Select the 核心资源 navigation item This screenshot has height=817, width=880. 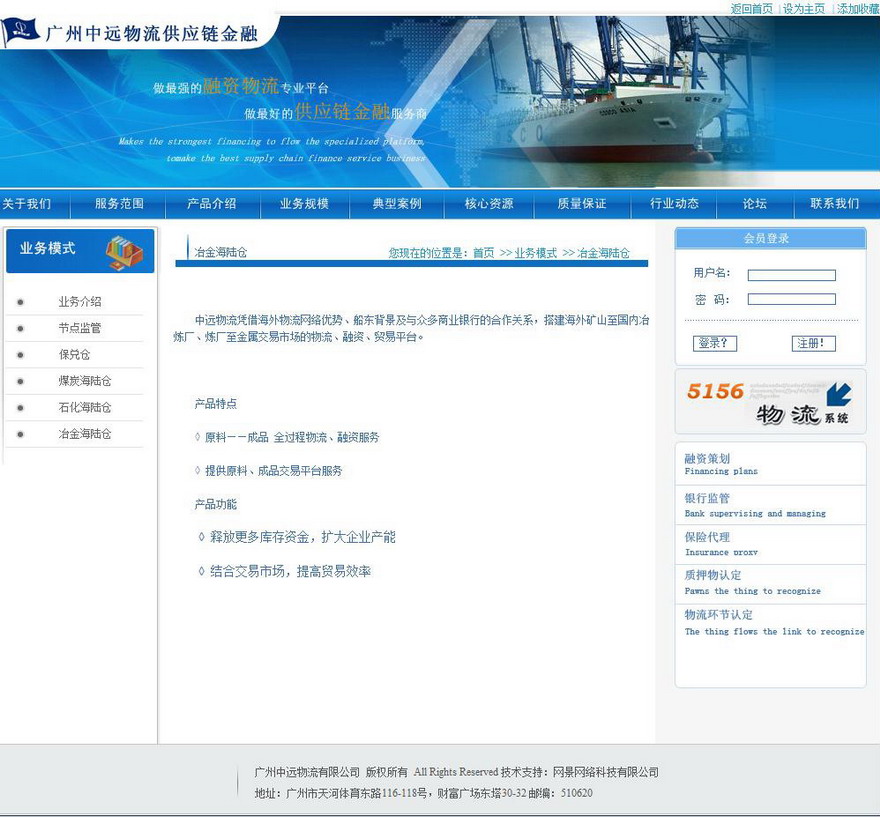tap(489, 204)
